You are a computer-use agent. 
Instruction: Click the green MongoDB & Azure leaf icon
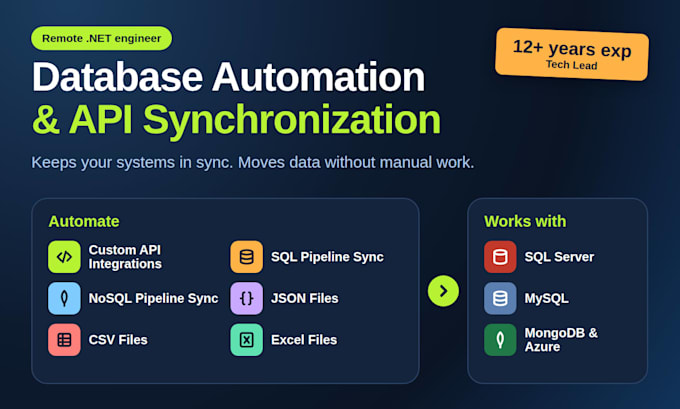coord(500,340)
